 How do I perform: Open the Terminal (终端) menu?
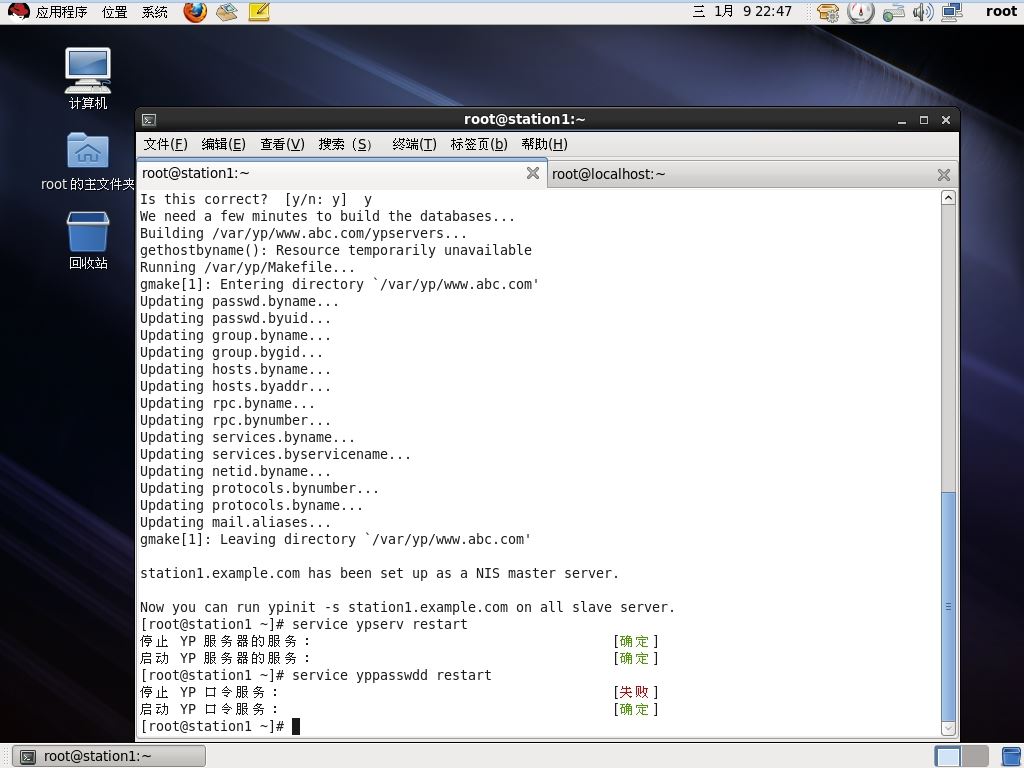point(414,144)
